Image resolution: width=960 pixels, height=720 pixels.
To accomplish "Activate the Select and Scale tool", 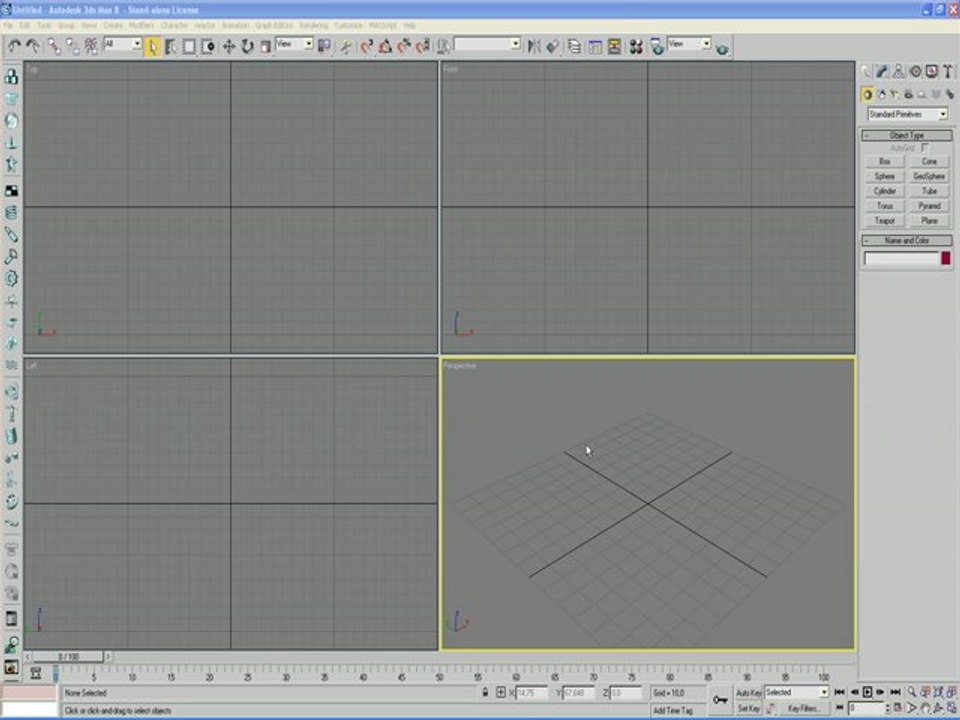I will click(265, 47).
